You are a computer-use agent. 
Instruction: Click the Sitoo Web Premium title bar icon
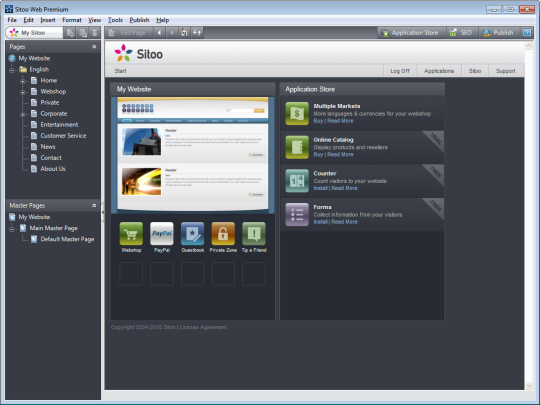(9, 9)
